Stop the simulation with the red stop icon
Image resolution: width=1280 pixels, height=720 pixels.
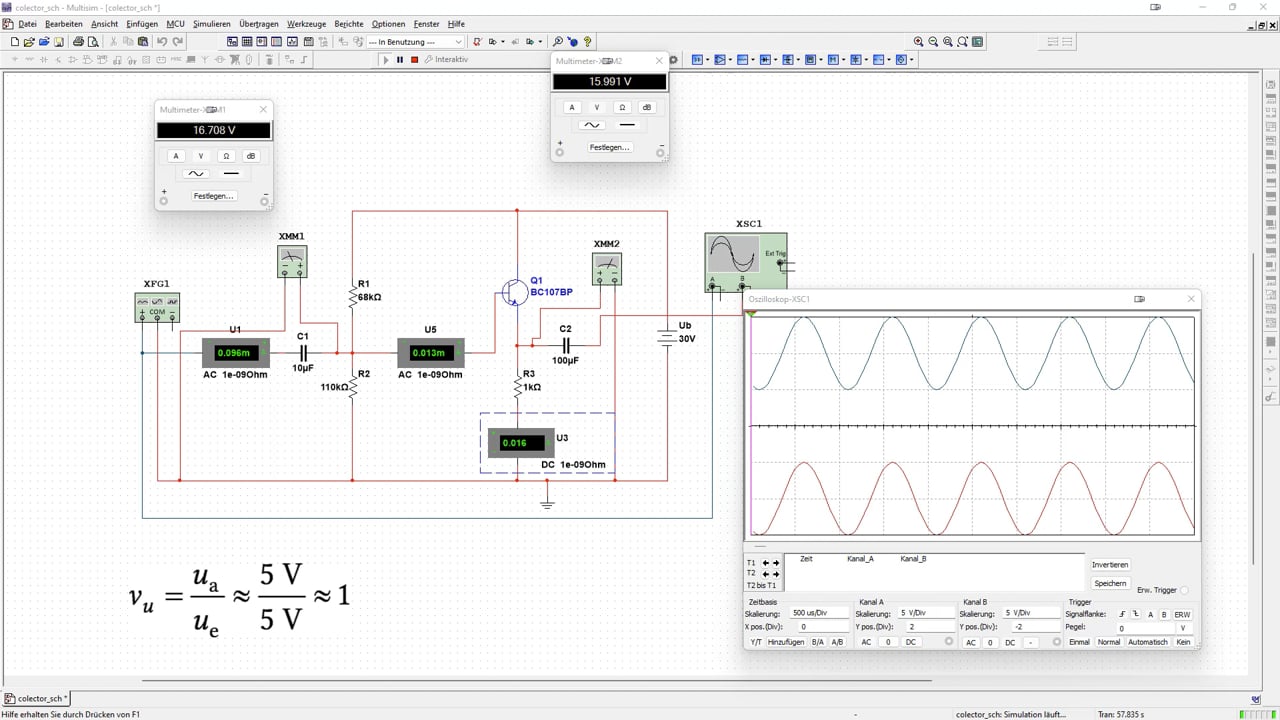[414, 60]
